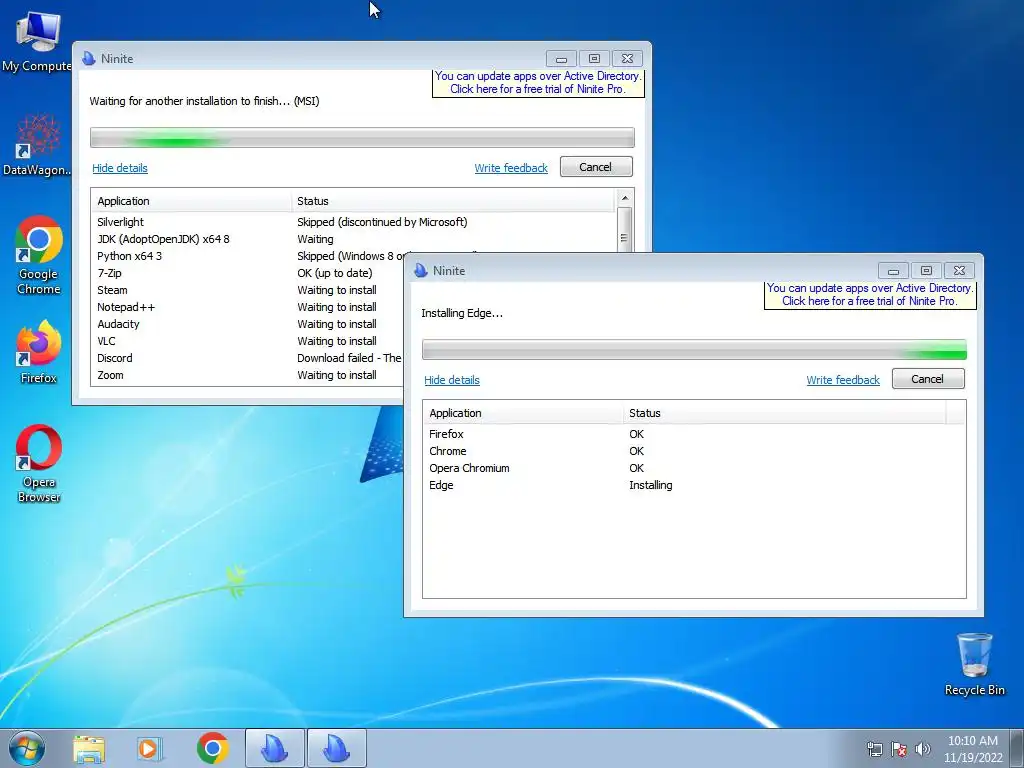Select the Edge row showing Installing

coord(694,485)
